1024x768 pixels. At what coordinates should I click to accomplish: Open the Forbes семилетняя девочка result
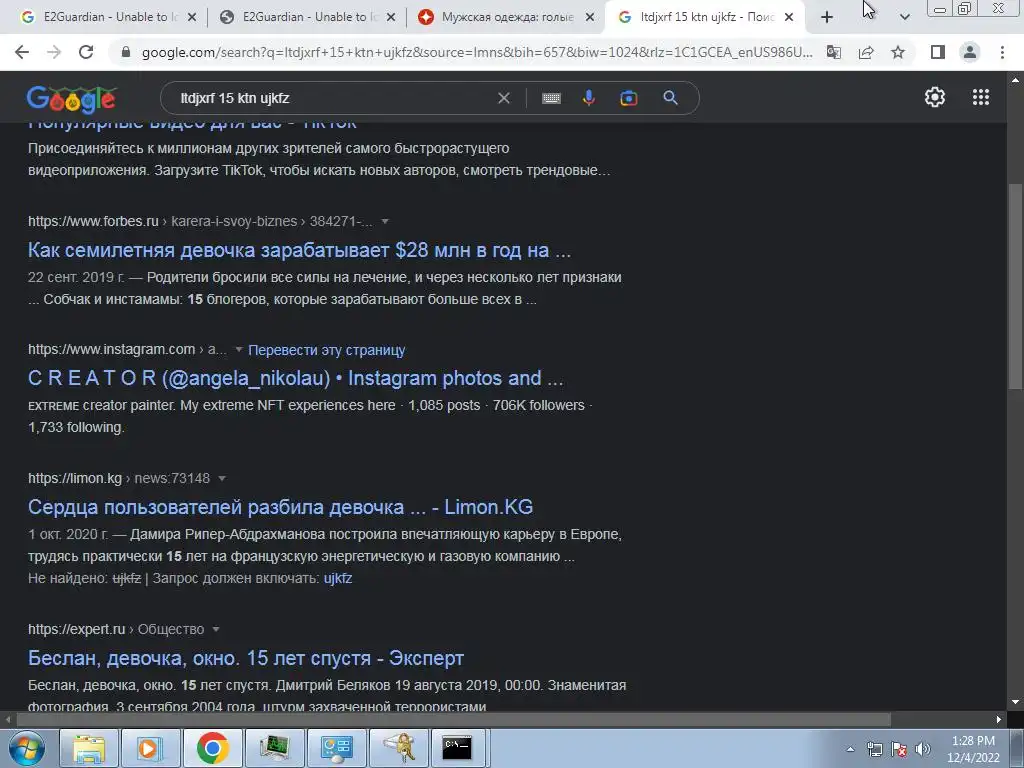tap(299, 249)
